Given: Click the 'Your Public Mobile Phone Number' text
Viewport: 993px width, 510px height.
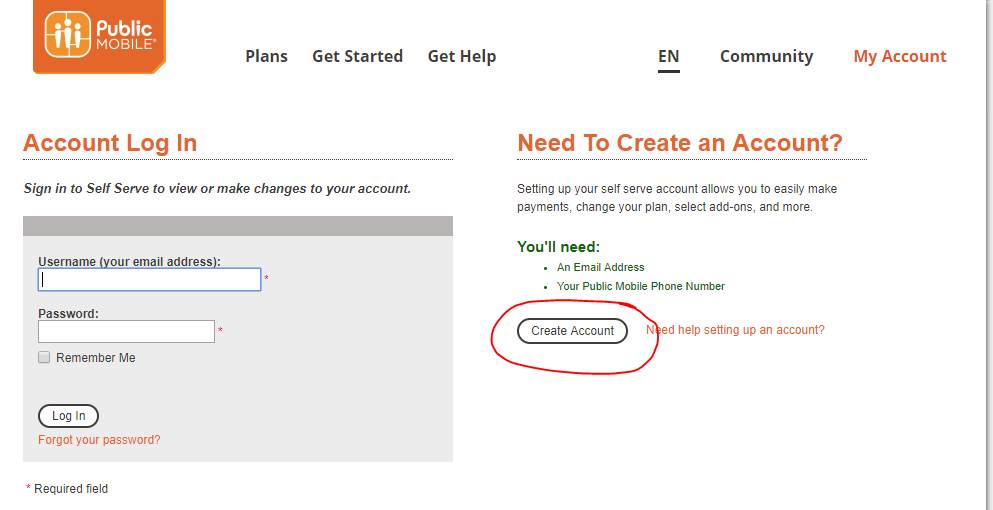Looking at the screenshot, I should (641, 286).
